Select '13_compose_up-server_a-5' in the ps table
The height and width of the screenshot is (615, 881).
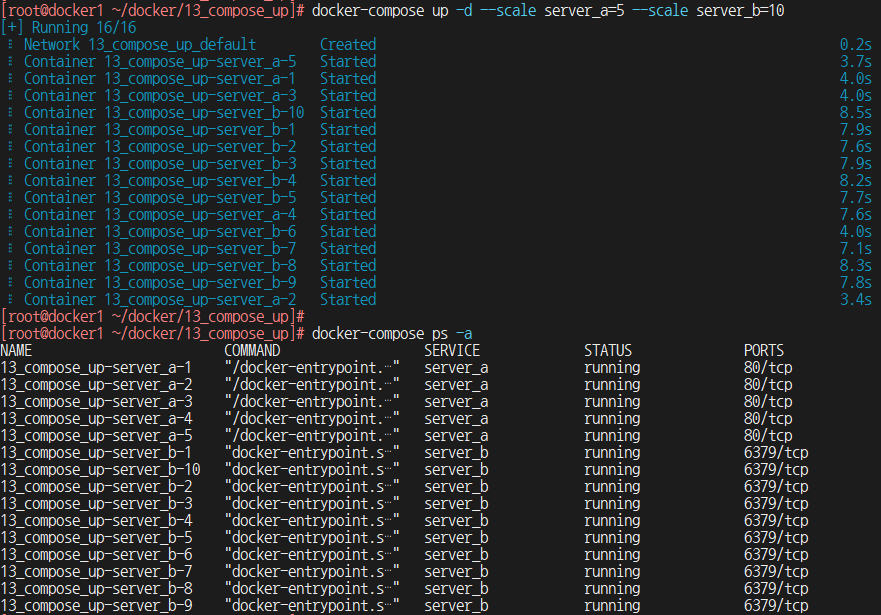coord(96,435)
